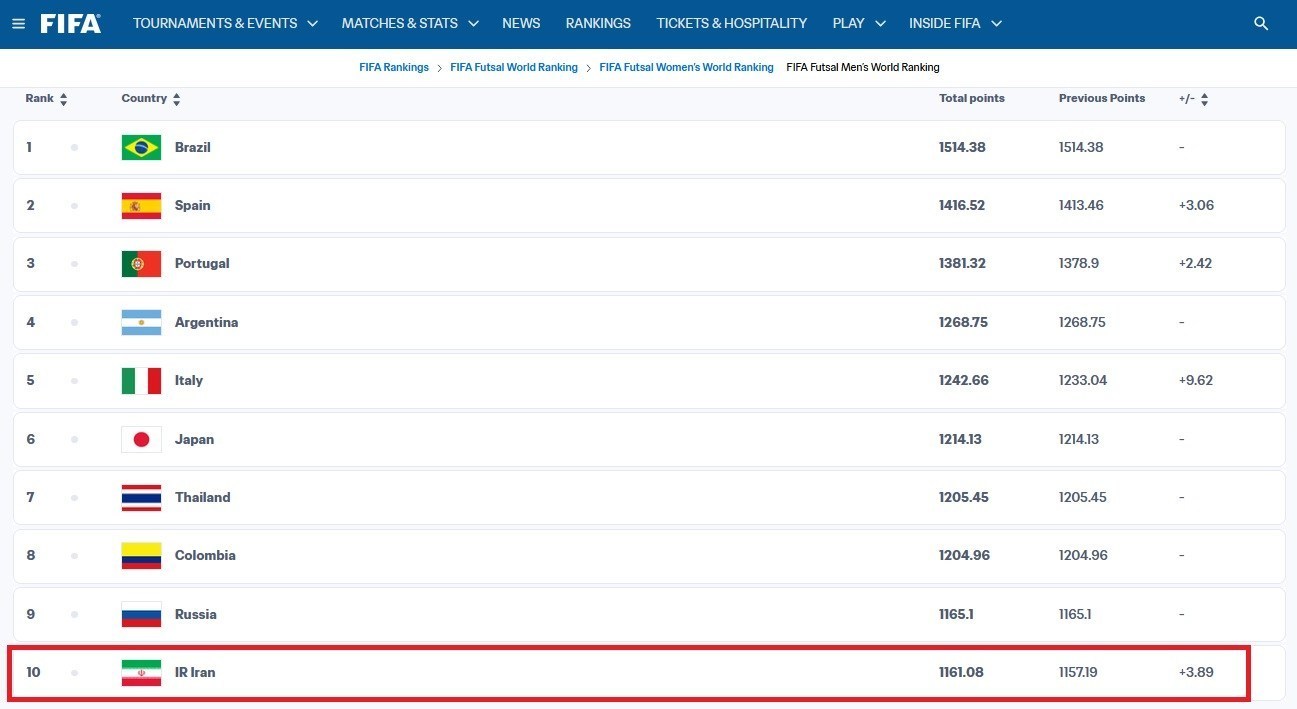Click Colombia's total points 1204.96
1297x709 pixels.
tap(964, 555)
